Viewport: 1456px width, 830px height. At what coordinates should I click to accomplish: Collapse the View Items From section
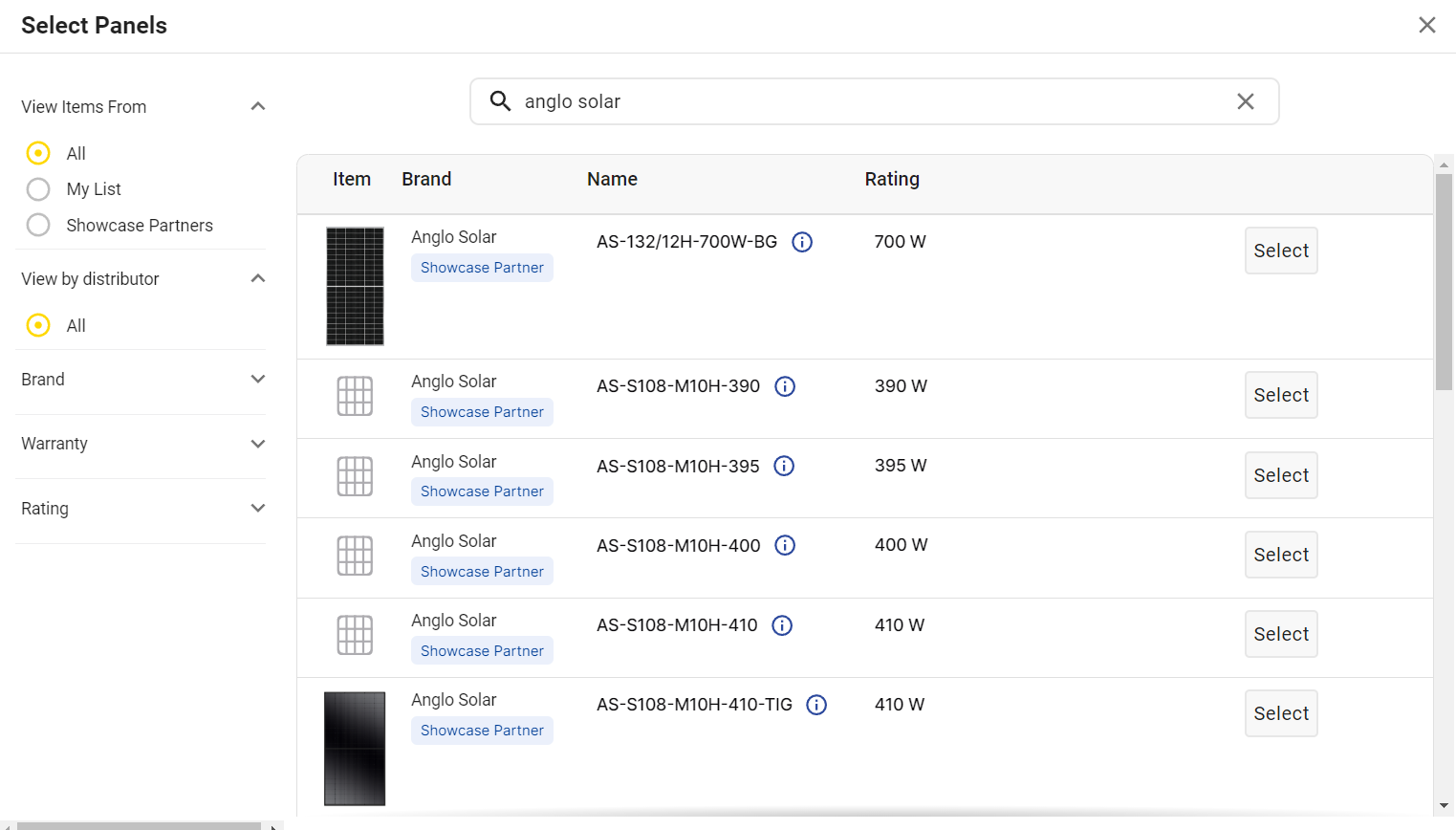(x=258, y=106)
